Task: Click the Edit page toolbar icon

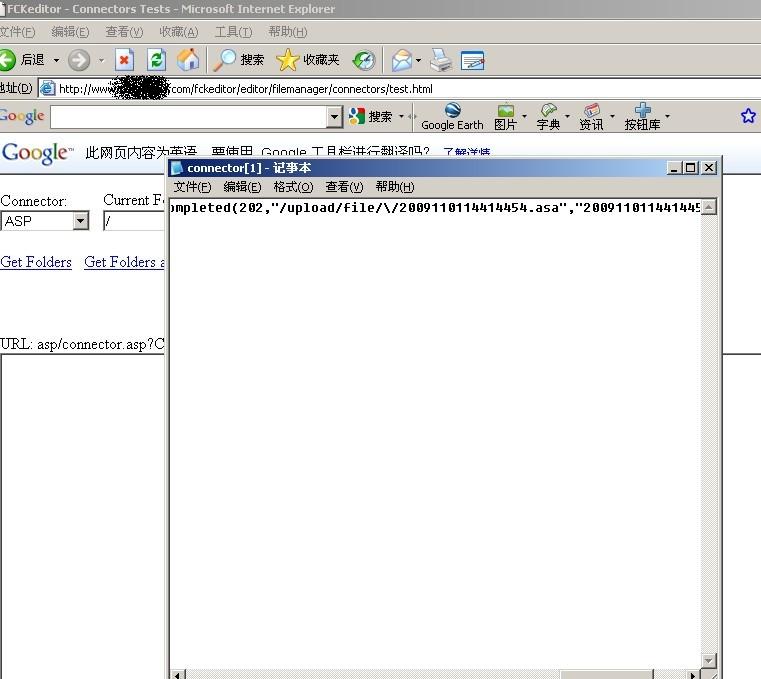Action: coord(472,60)
